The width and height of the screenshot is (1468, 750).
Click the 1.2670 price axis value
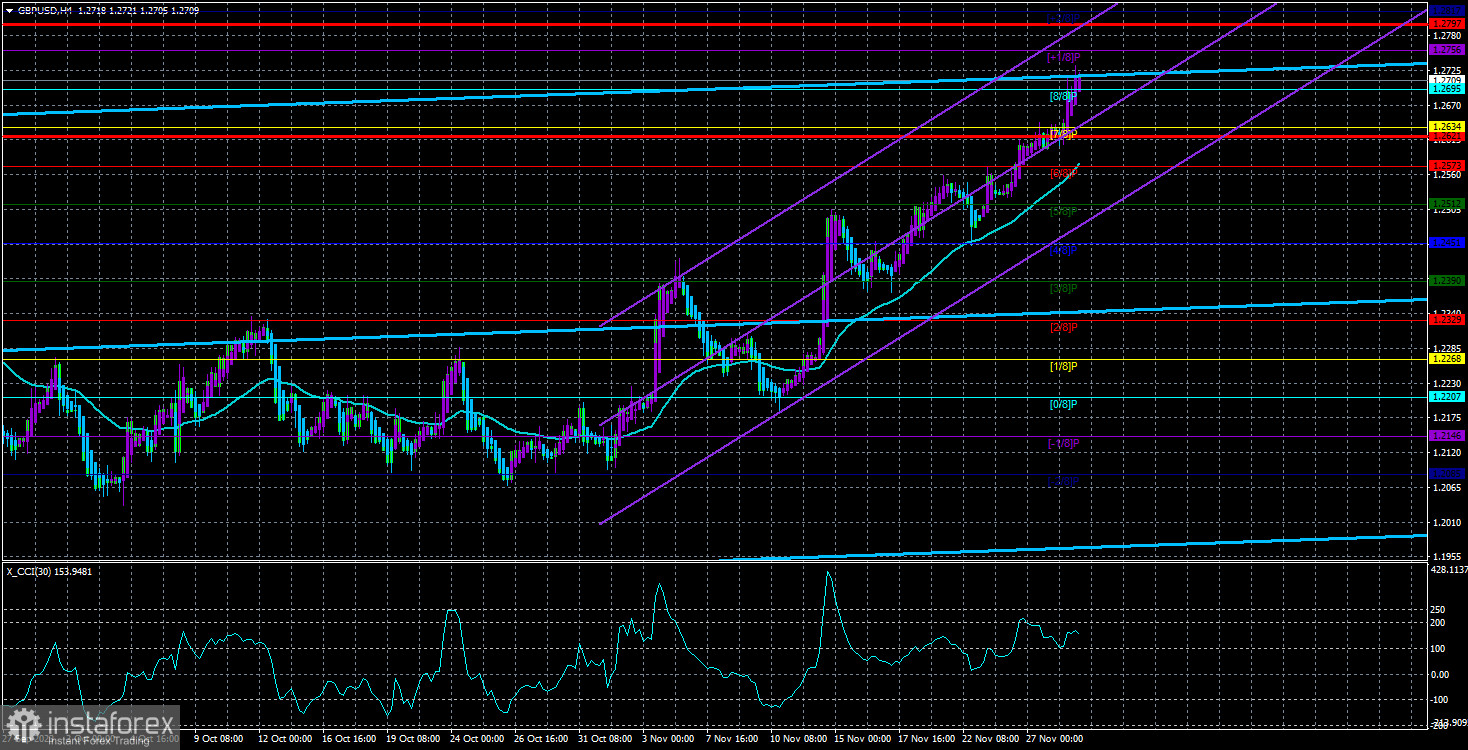pos(1447,105)
